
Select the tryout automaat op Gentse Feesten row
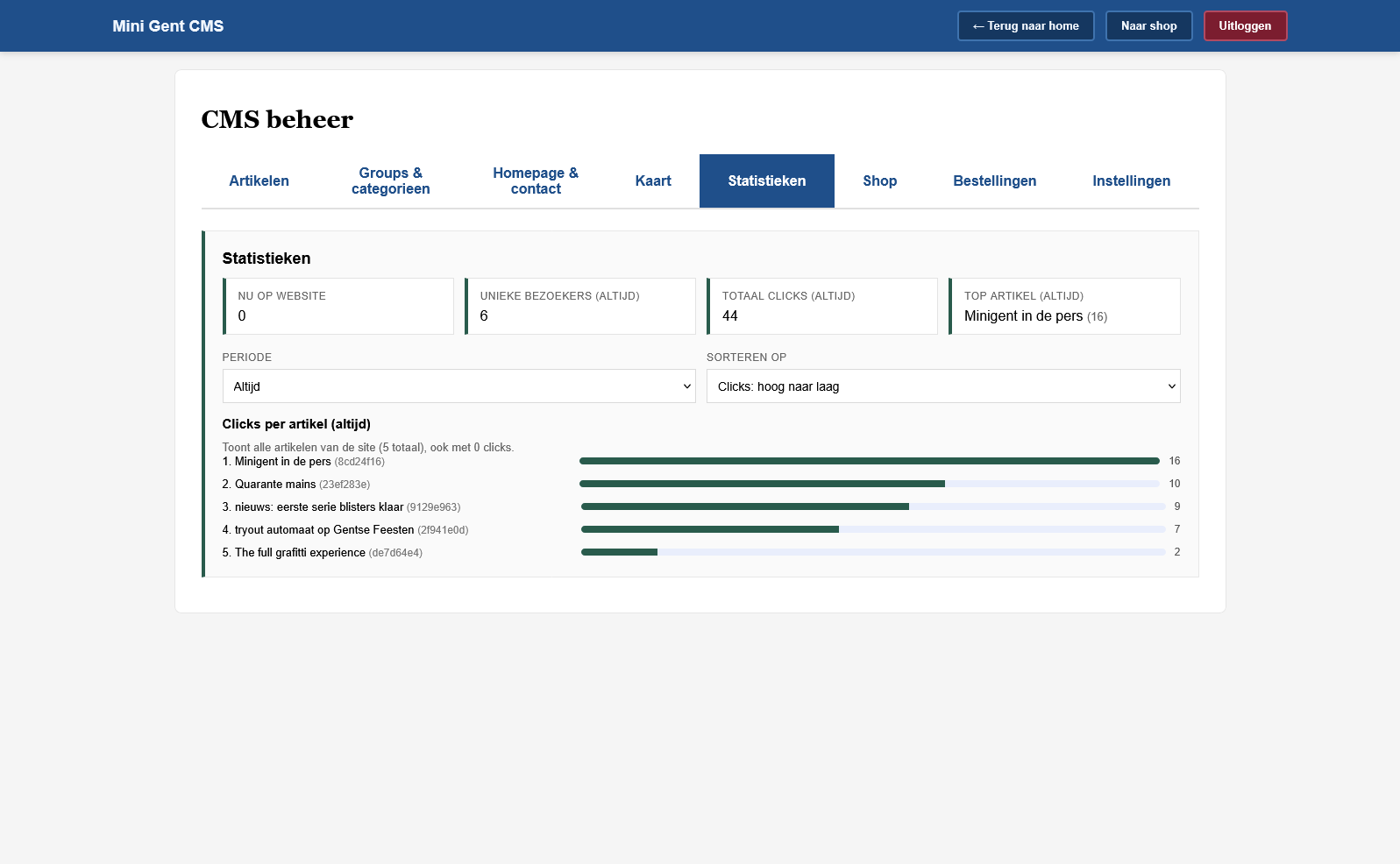[x=701, y=529]
